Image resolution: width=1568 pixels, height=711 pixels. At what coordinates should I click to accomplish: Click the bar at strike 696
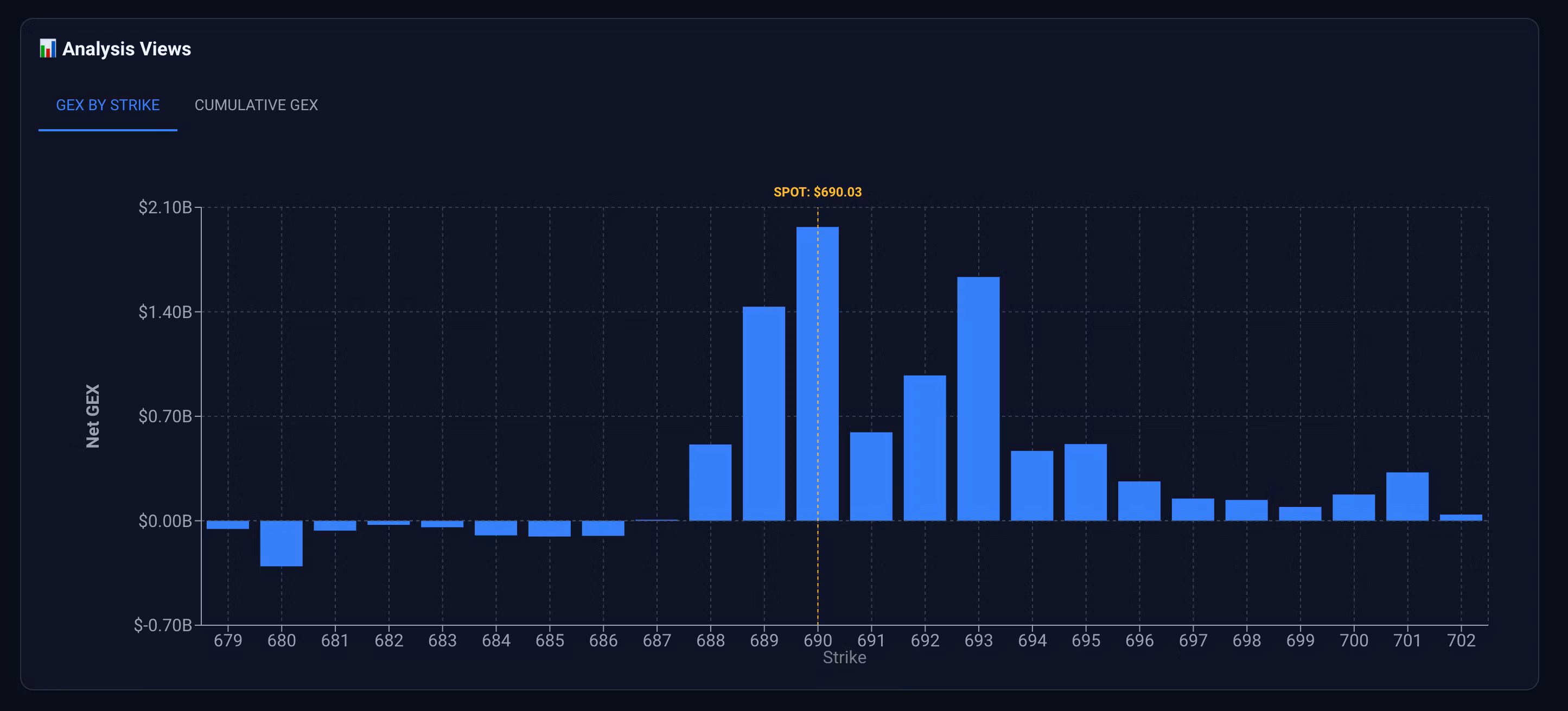(x=1139, y=501)
